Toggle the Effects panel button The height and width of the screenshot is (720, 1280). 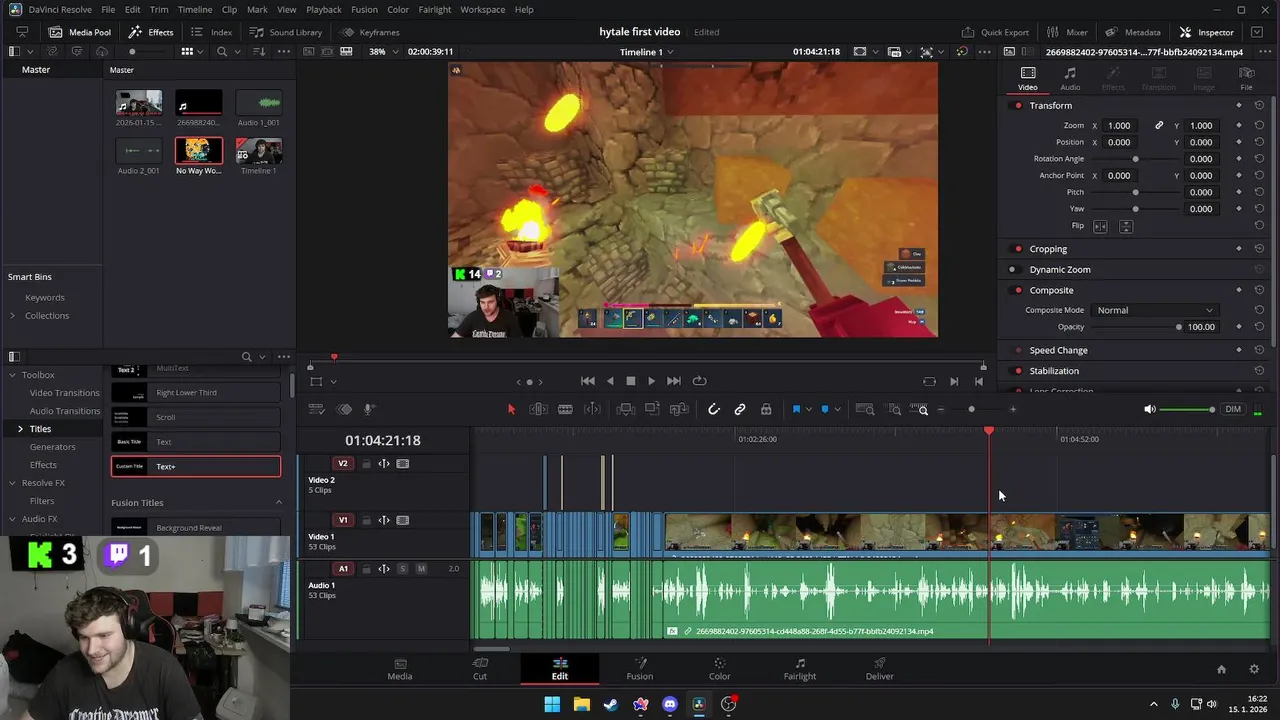[151, 32]
